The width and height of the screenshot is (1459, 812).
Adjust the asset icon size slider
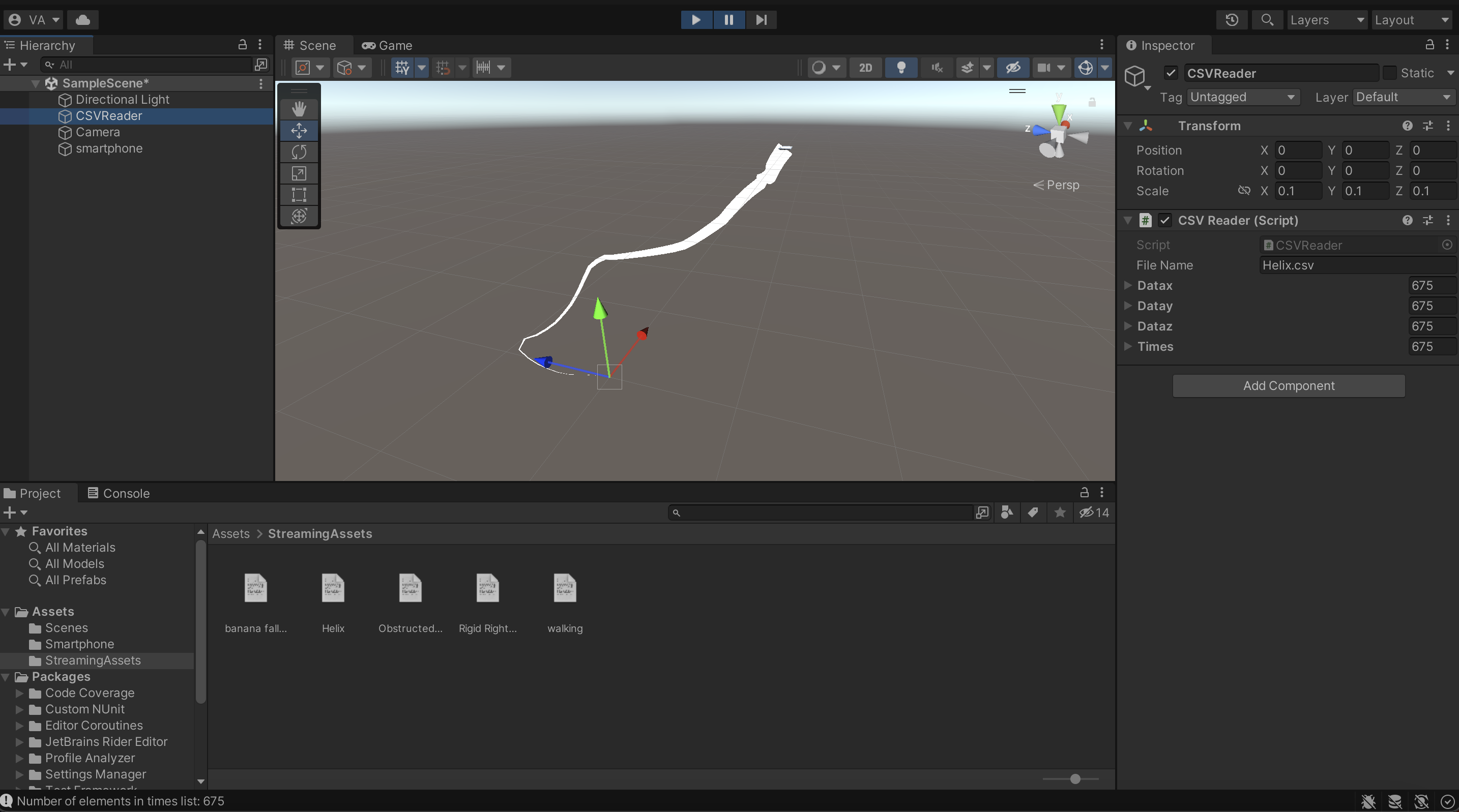(1074, 779)
